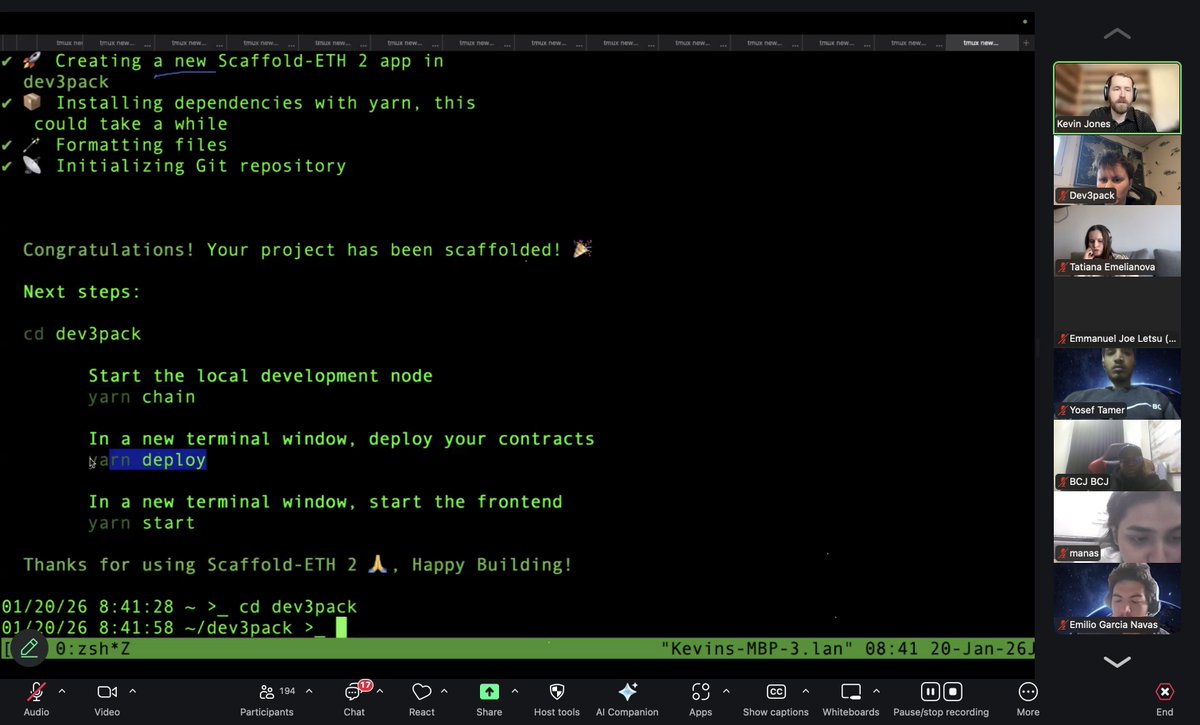Stop Video using the camera icon
Screen dimensions: 1200x725
pos(107,691)
